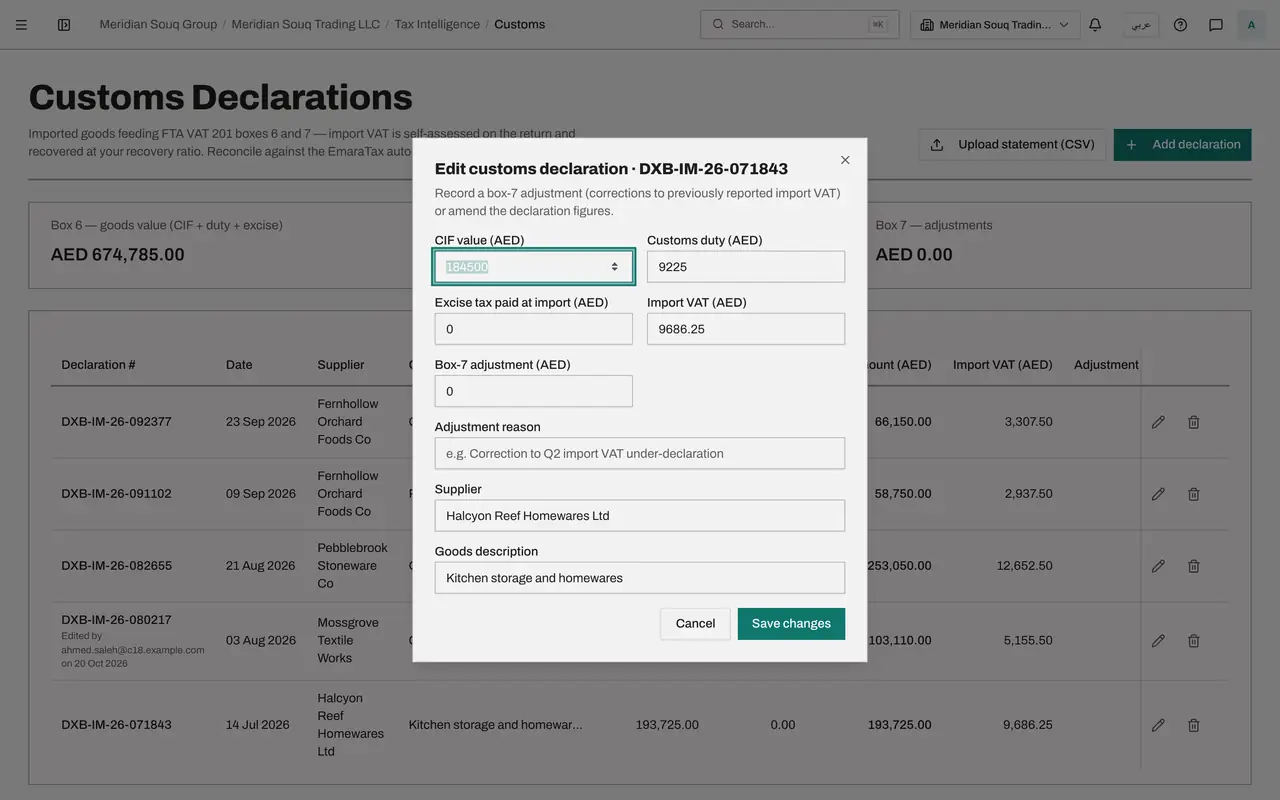Open the Meridian Souq Trading company switcher
1280x800 pixels.
coord(995,25)
